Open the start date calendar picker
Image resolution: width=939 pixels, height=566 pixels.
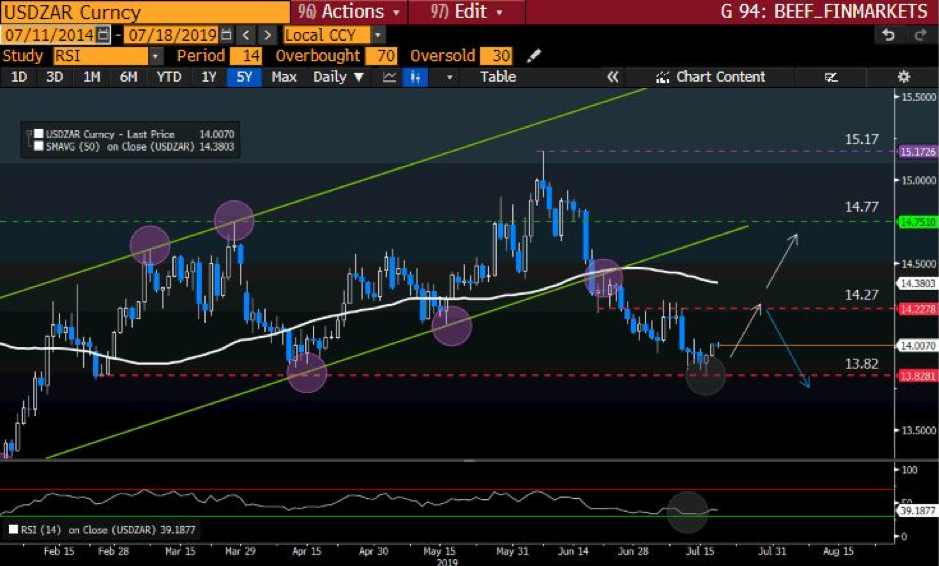(103, 35)
